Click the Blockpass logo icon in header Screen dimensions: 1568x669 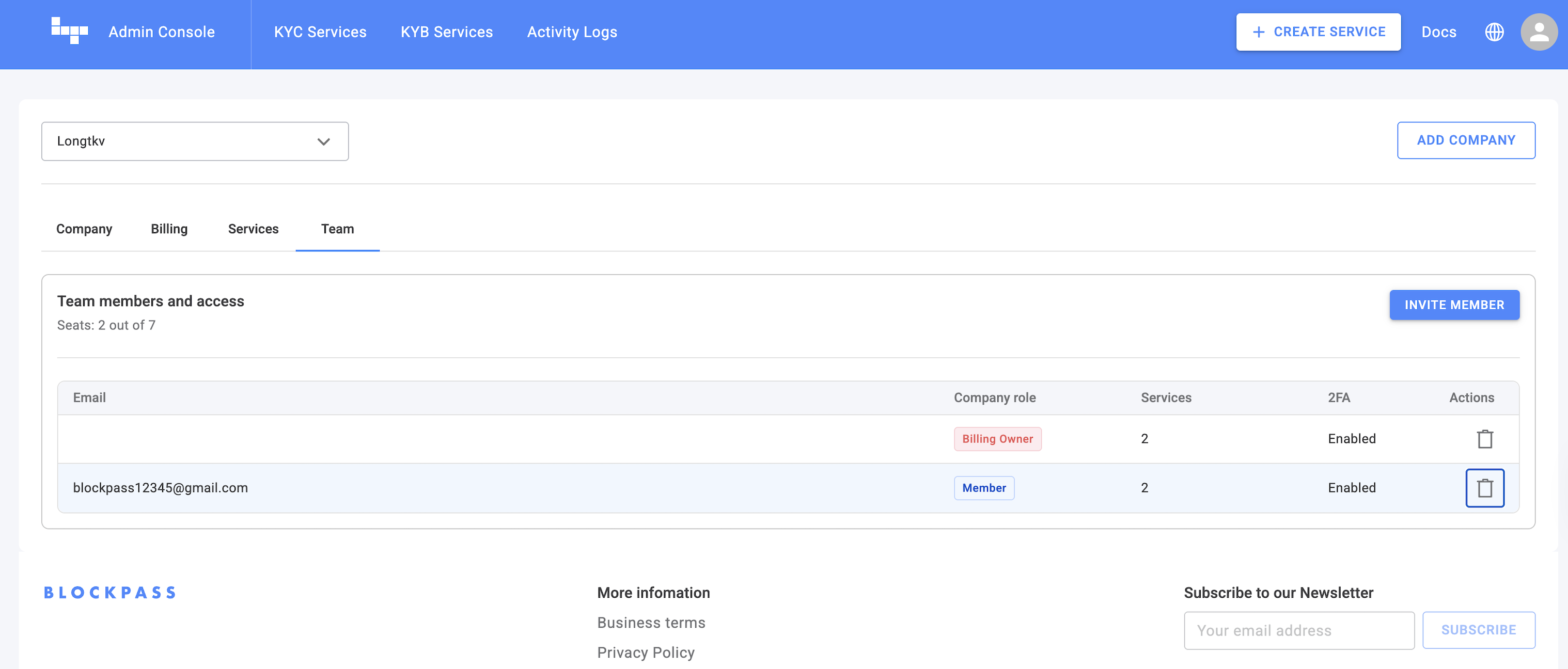click(x=69, y=31)
